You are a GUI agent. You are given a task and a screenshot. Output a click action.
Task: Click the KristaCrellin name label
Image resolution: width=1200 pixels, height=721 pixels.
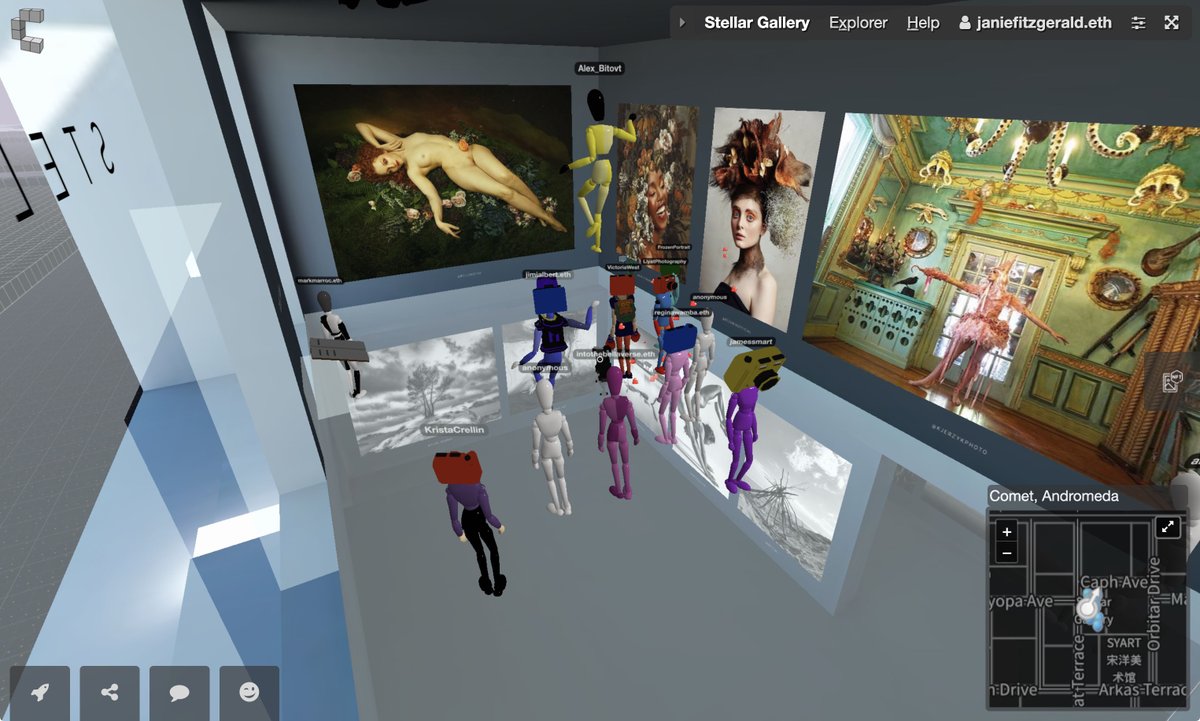pos(454,430)
